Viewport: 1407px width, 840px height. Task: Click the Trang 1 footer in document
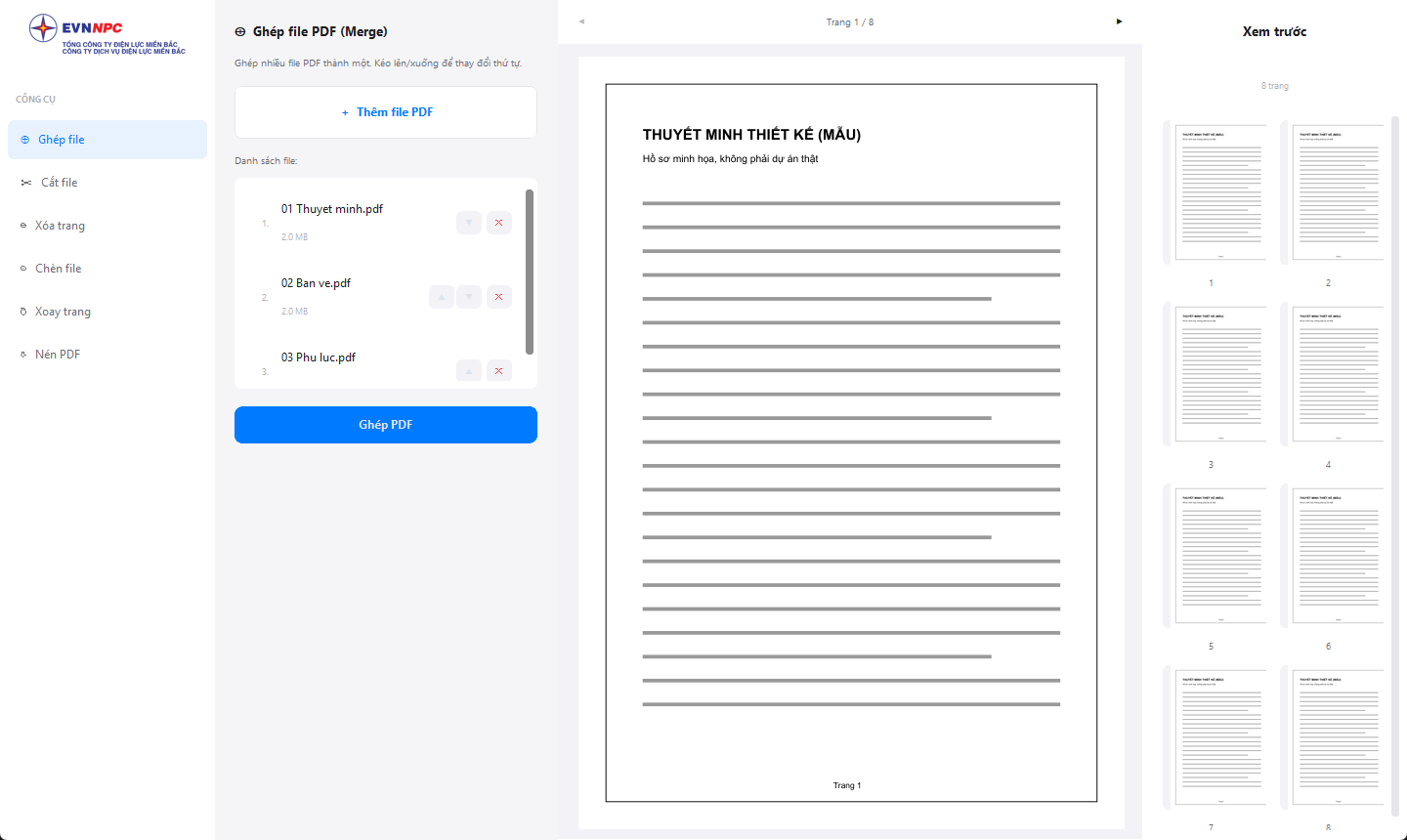click(x=847, y=785)
